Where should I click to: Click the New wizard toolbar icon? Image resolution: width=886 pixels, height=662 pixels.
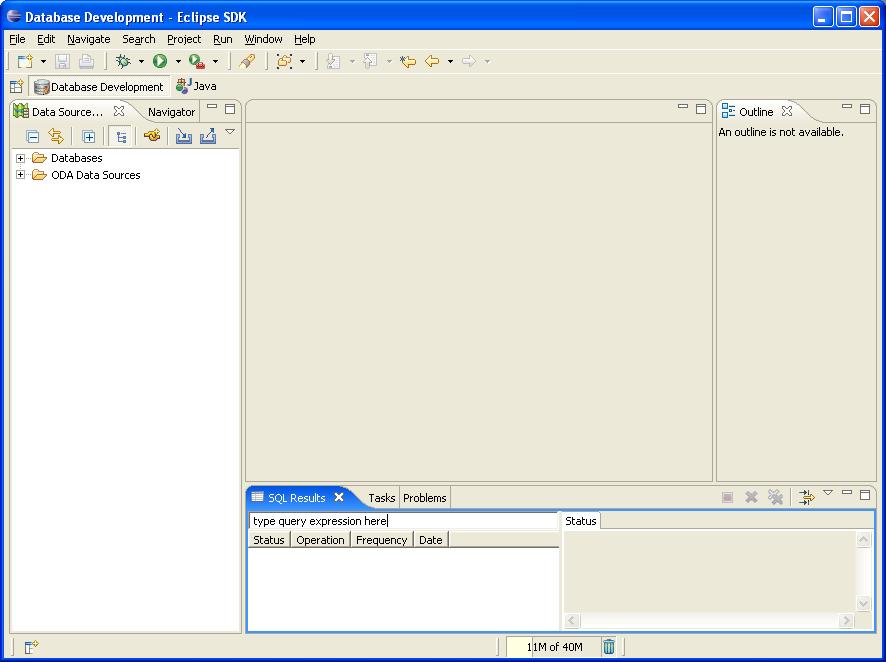point(25,61)
